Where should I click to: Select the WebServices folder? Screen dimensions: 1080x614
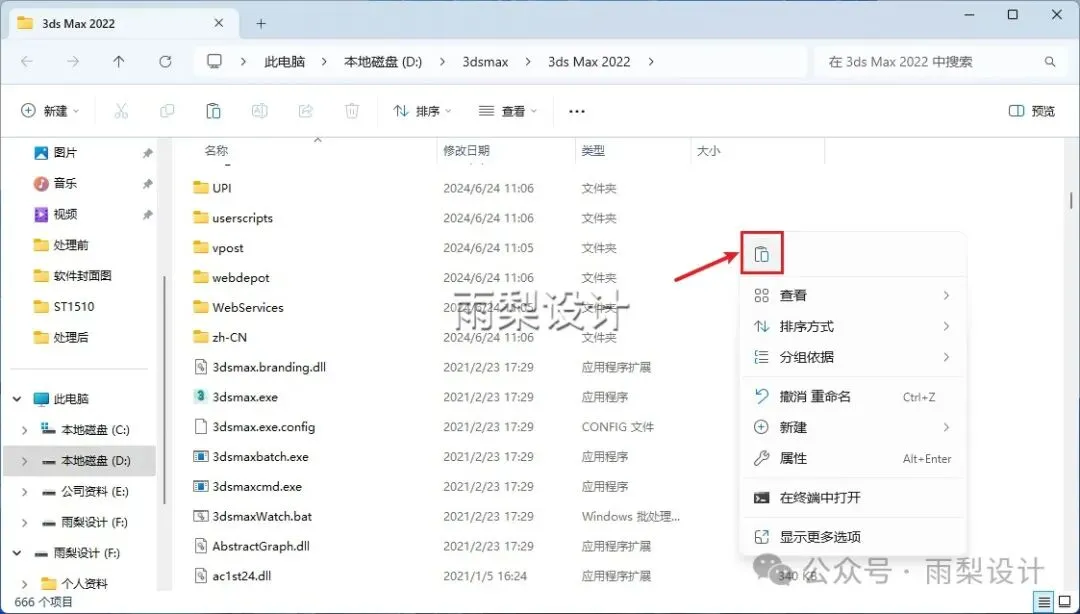pos(247,307)
